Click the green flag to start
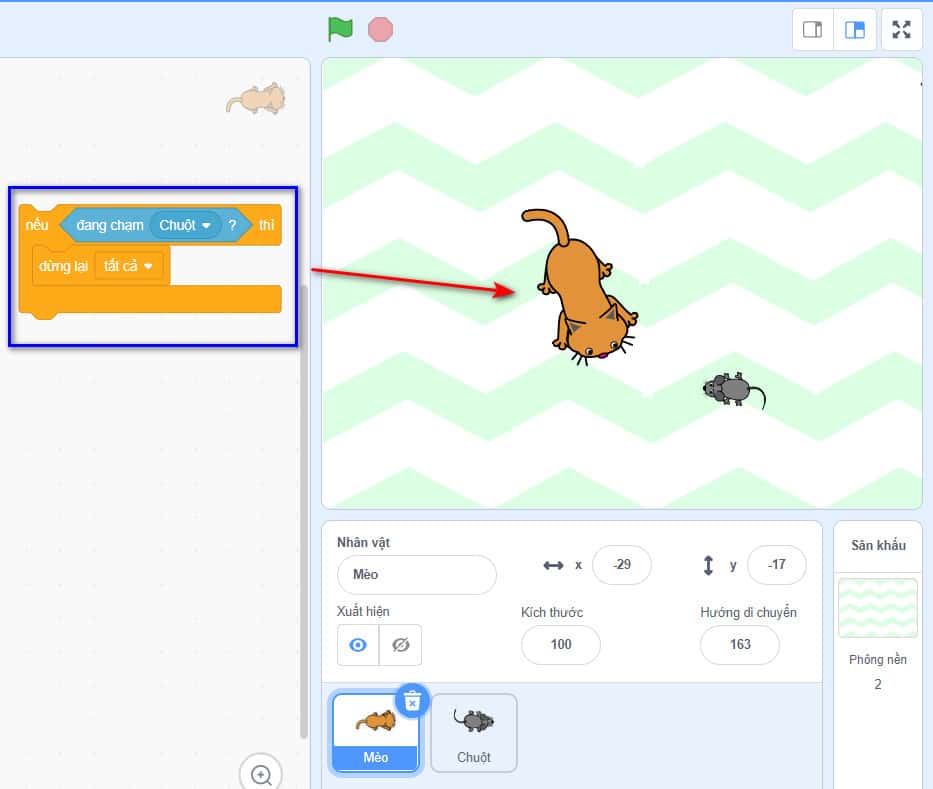This screenshot has width=933, height=789. 340,29
